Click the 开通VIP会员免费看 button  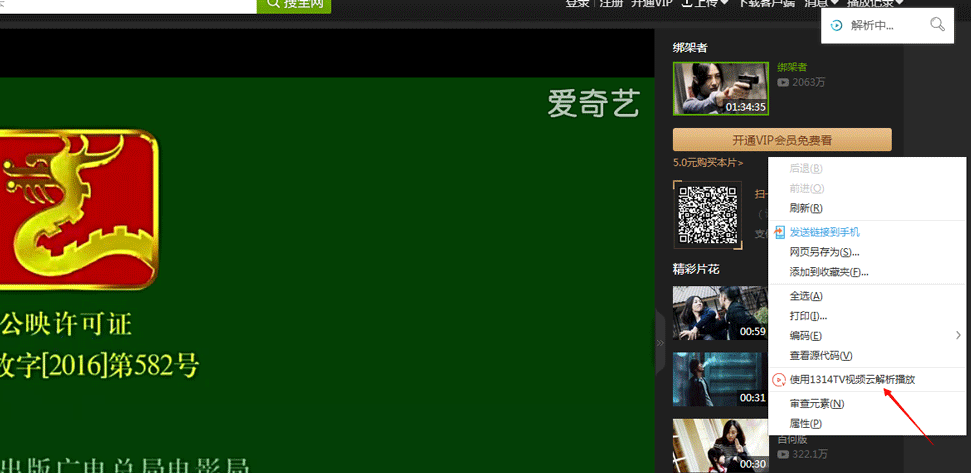pos(782,140)
